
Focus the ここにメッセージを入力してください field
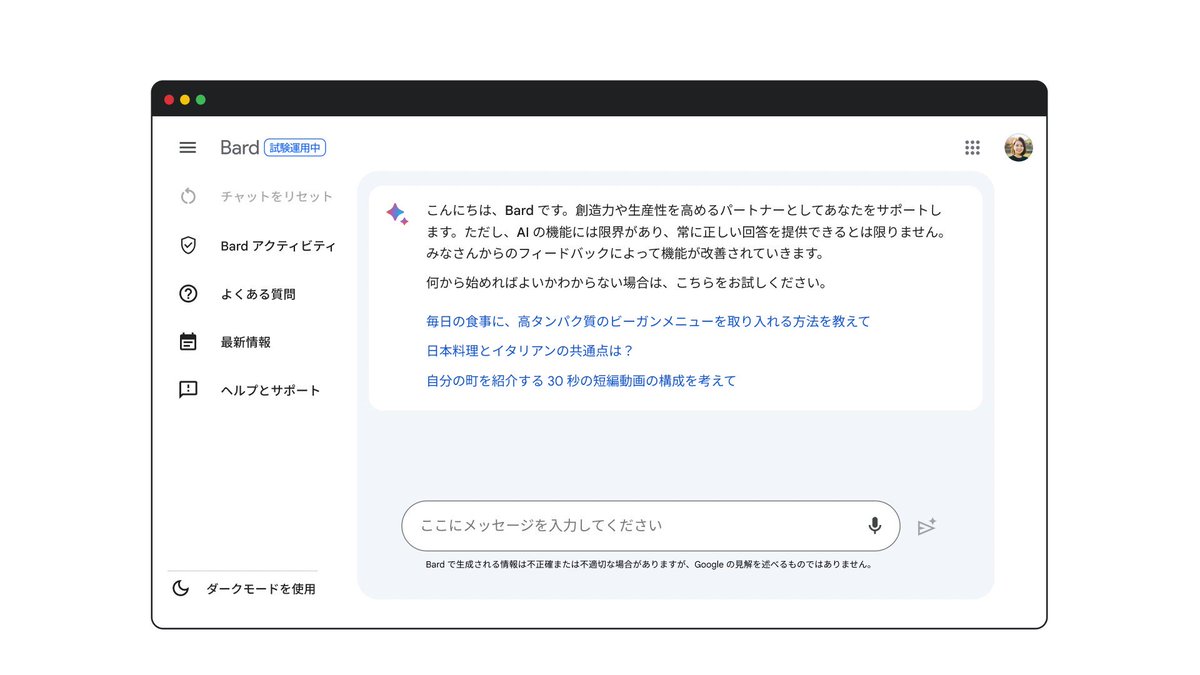point(650,526)
